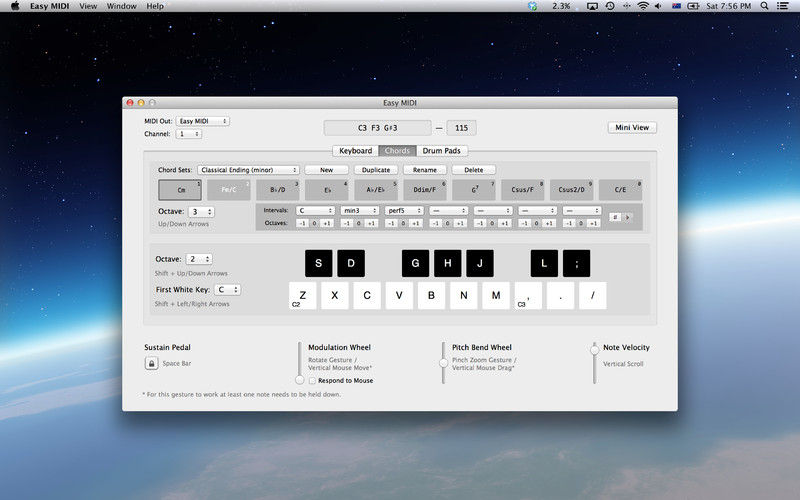Play the black S piano key

[318, 263]
